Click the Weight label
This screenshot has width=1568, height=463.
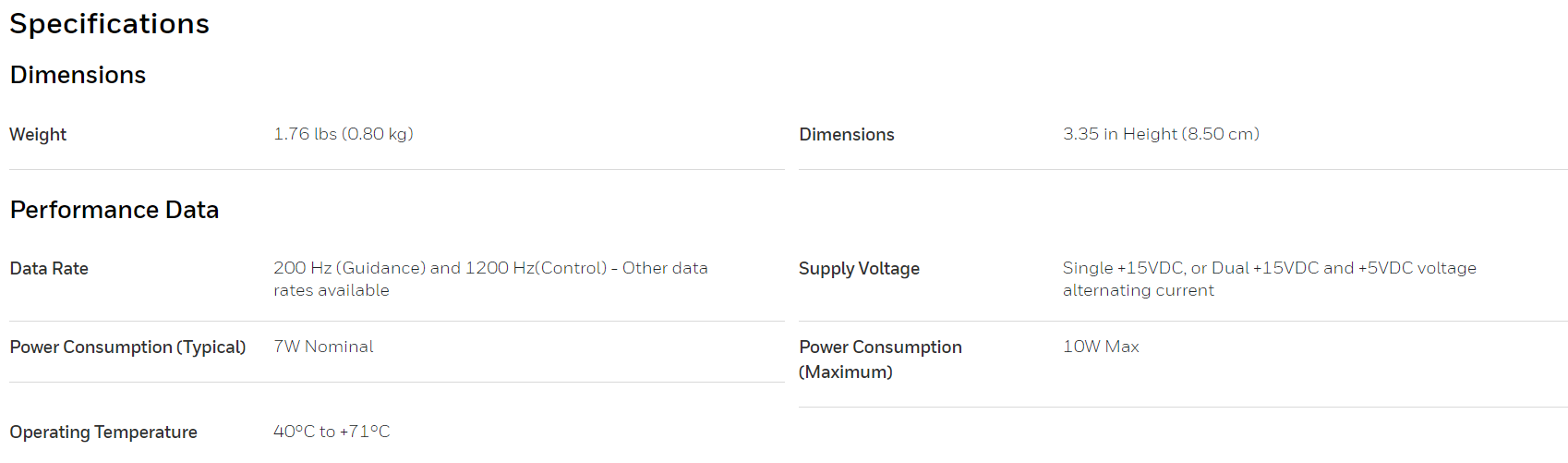click(38, 135)
